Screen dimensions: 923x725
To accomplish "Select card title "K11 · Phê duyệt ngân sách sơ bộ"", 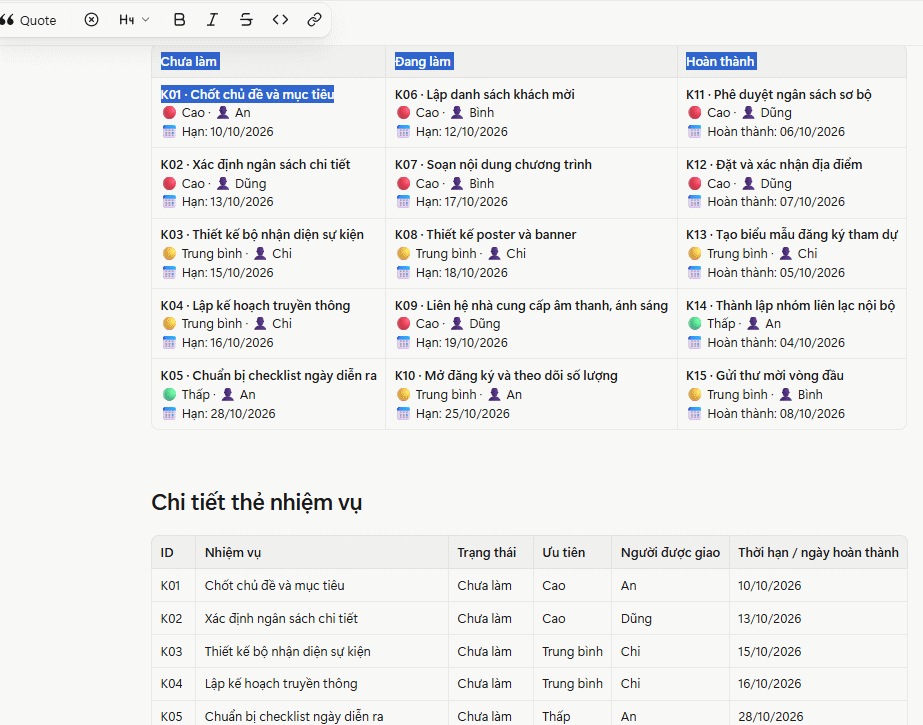I will click(x=779, y=94).
